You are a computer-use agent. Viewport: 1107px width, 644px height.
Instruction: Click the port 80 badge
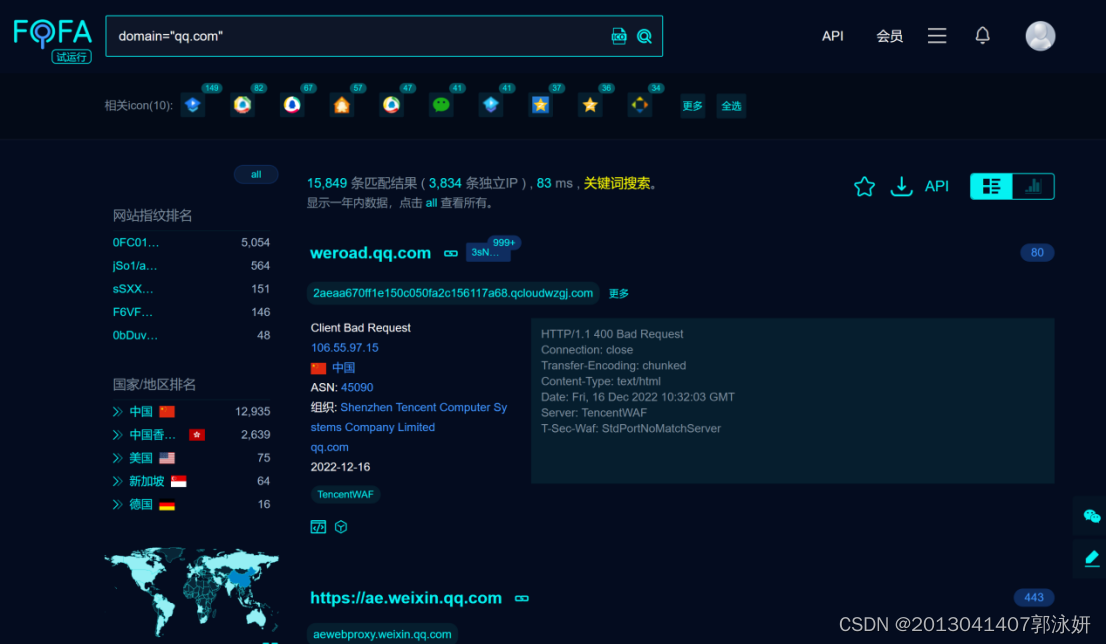pos(1036,253)
